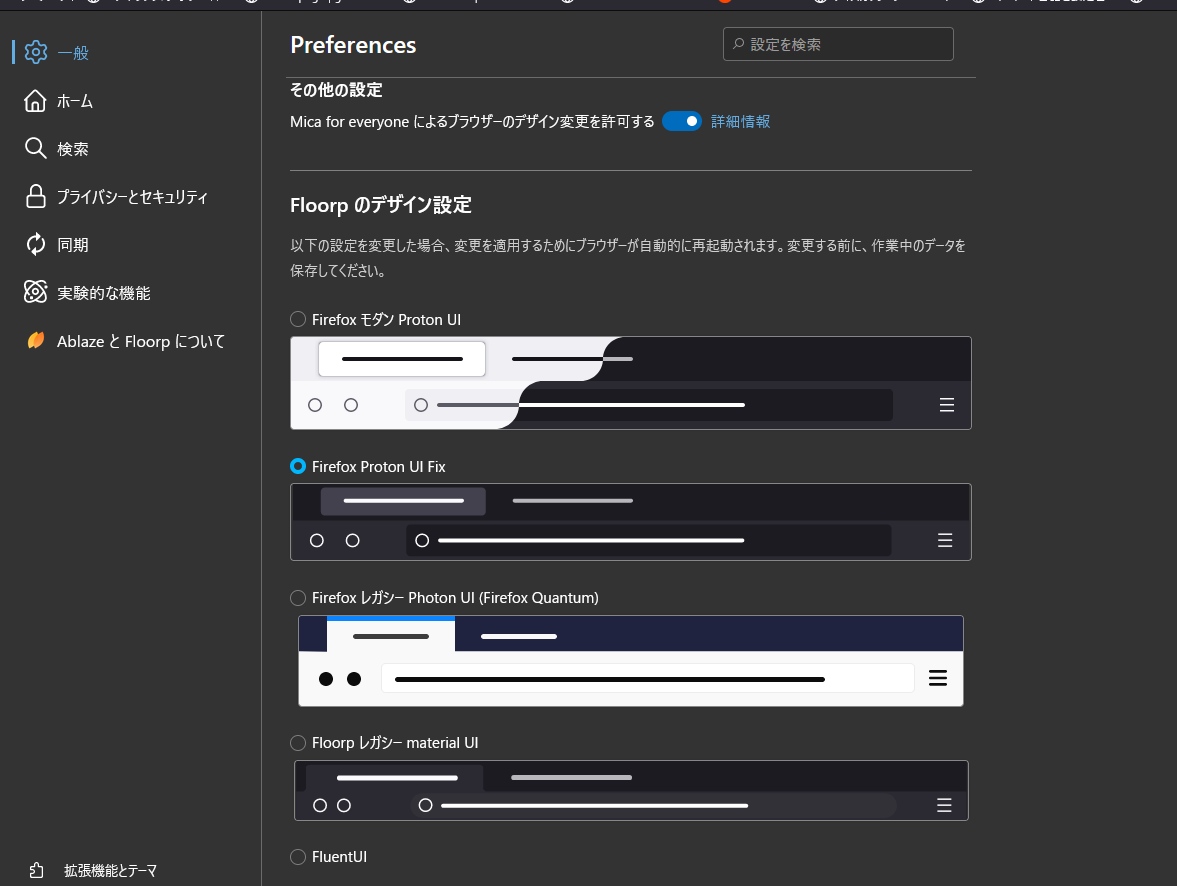Open 拡張機能とテーマ link
The width and height of the screenshot is (1177, 886).
[110, 870]
